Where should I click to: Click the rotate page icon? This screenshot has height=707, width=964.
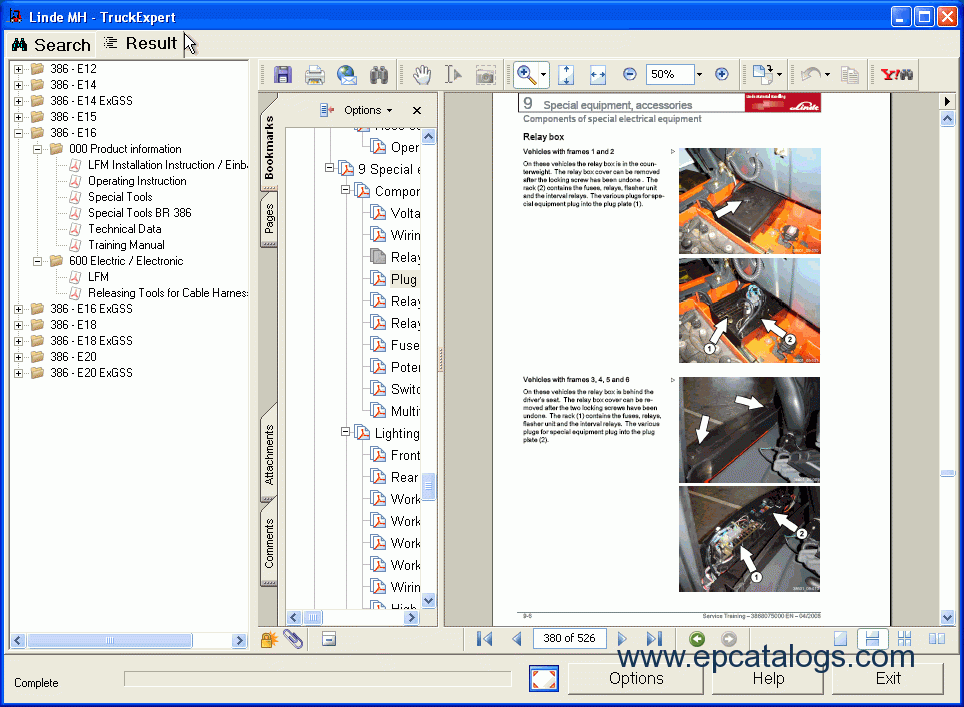tap(763, 74)
